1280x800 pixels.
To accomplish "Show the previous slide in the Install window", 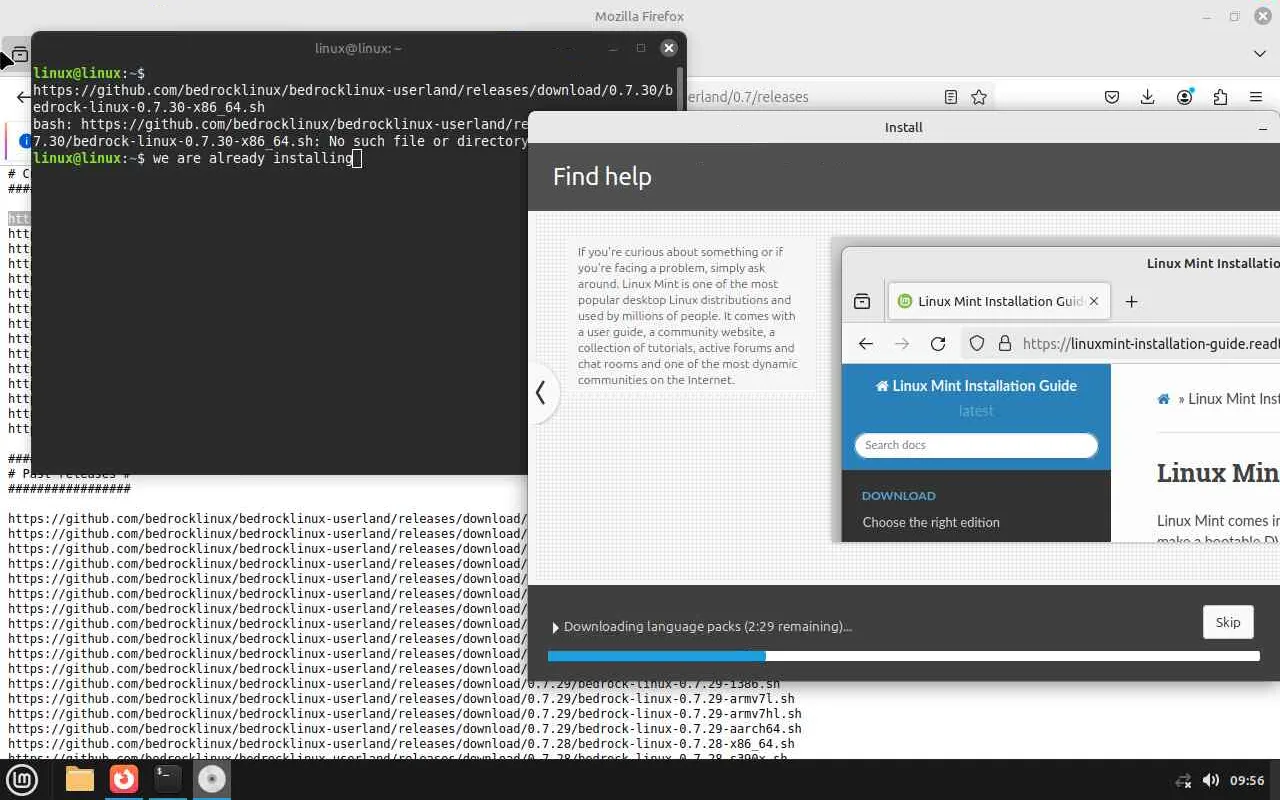I will click(541, 392).
